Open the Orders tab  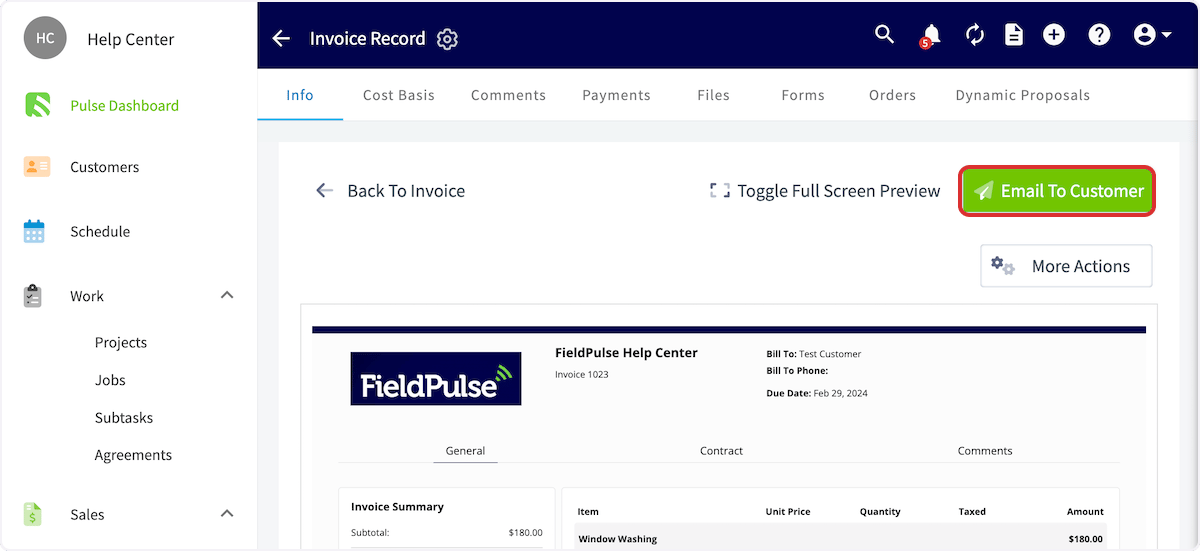(x=892, y=95)
